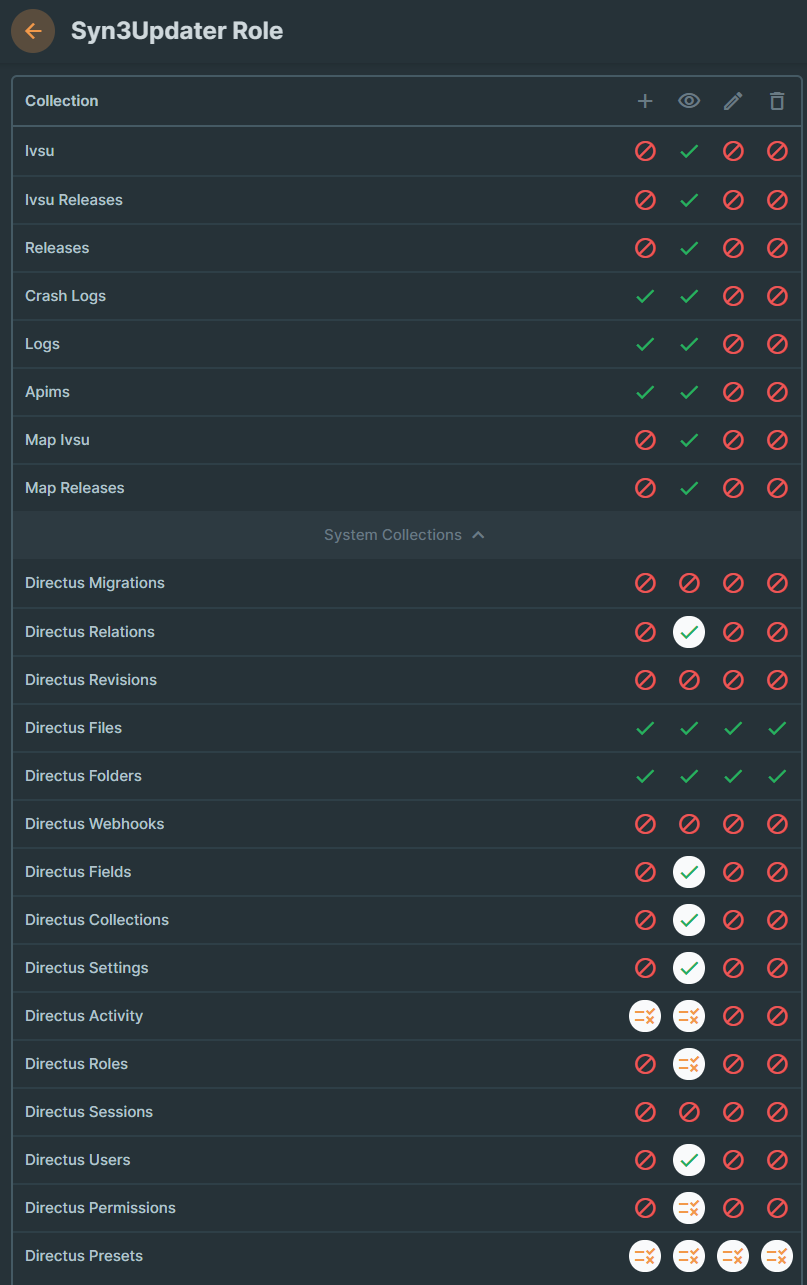Click the pencil icon for the update column

pyautogui.click(x=733, y=100)
